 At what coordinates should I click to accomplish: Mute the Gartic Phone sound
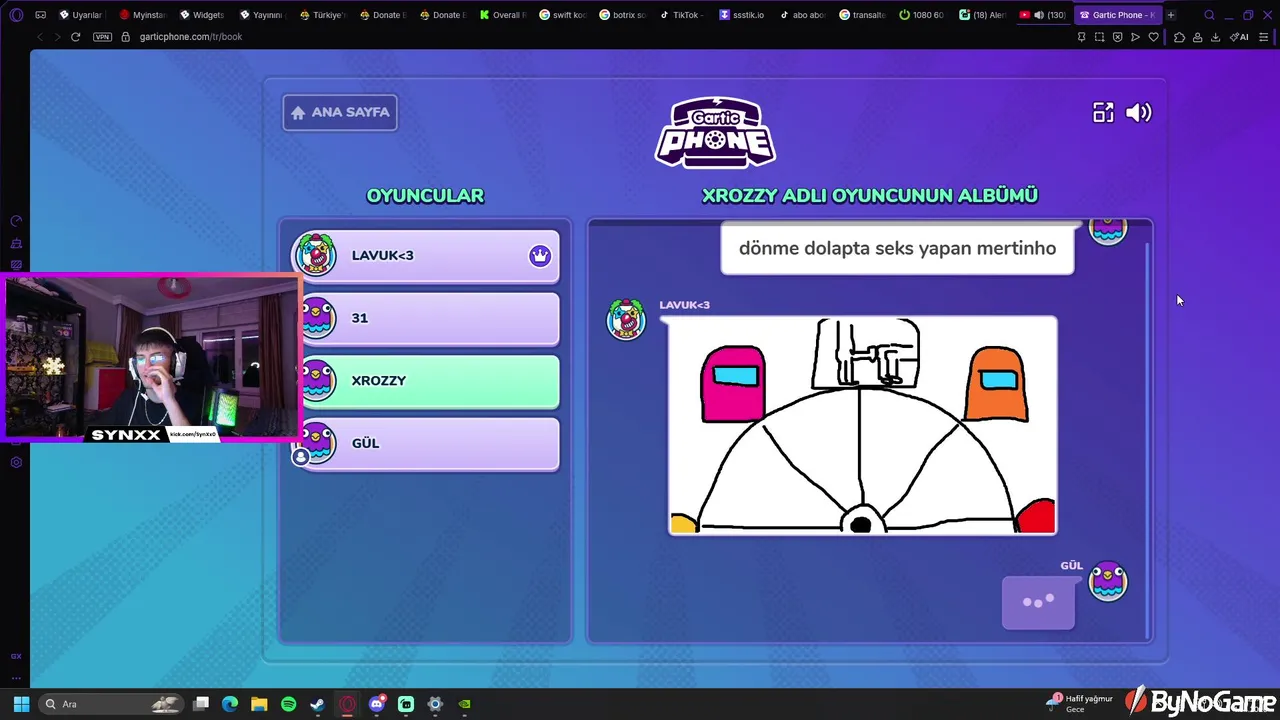tap(1139, 113)
